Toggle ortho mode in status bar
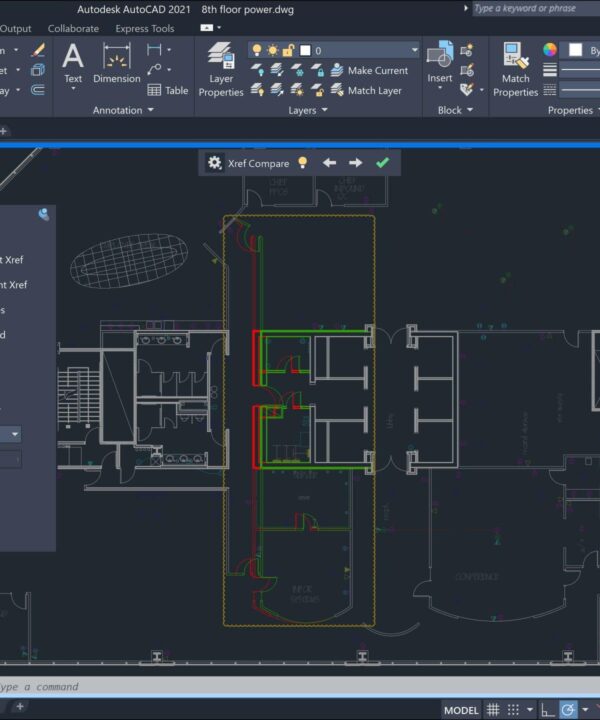This screenshot has width=600, height=720. tap(546, 710)
